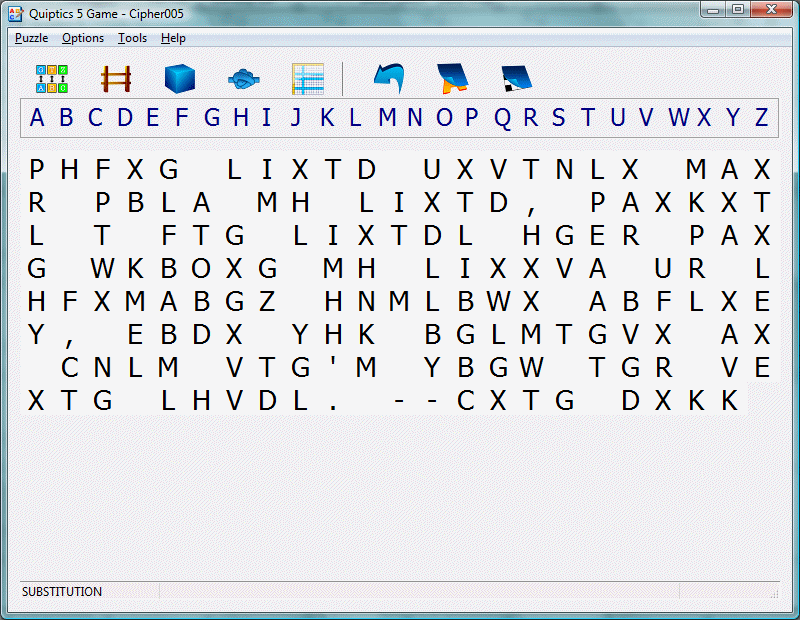
Task: Open the Help menu
Action: (173, 38)
